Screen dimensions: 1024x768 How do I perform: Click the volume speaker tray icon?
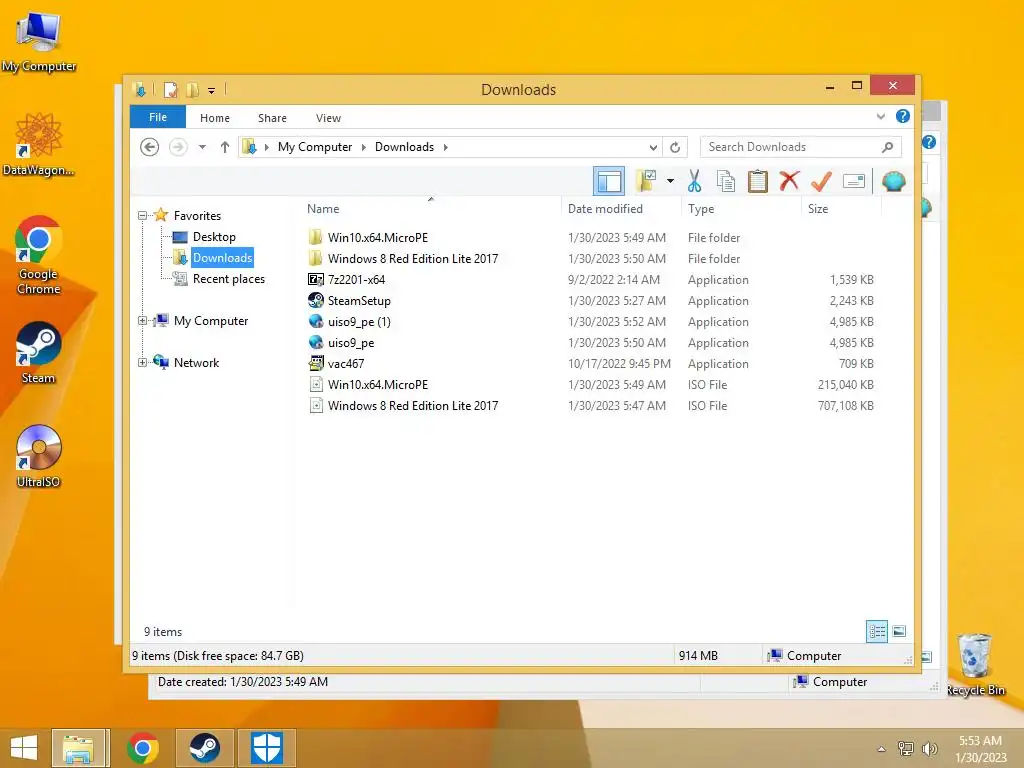(929, 749)
